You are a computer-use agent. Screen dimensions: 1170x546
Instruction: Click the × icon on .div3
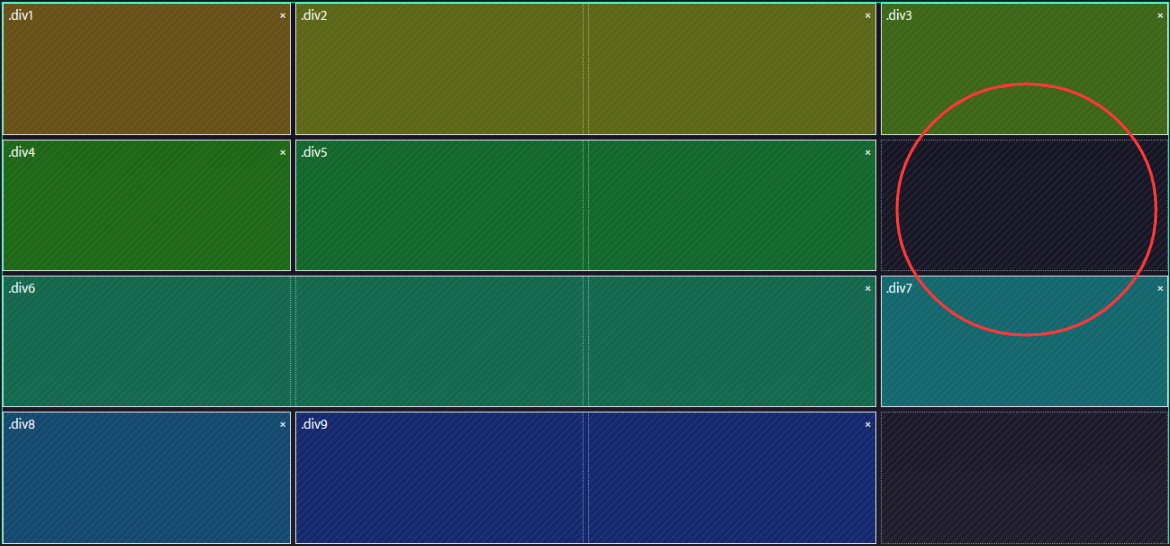point(1160,16)
